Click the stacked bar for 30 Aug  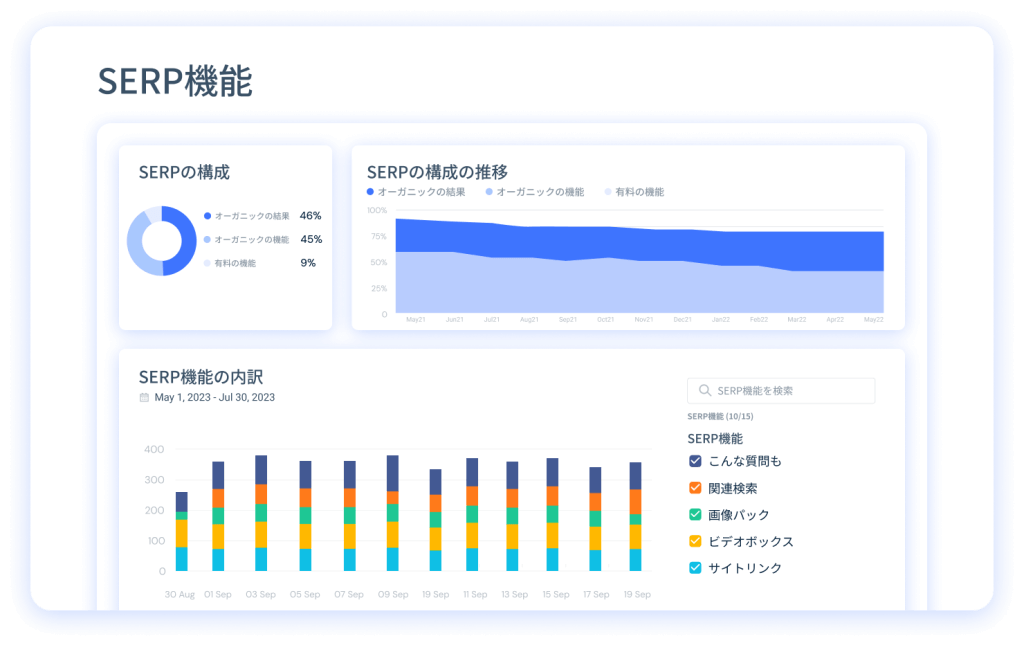181,532
